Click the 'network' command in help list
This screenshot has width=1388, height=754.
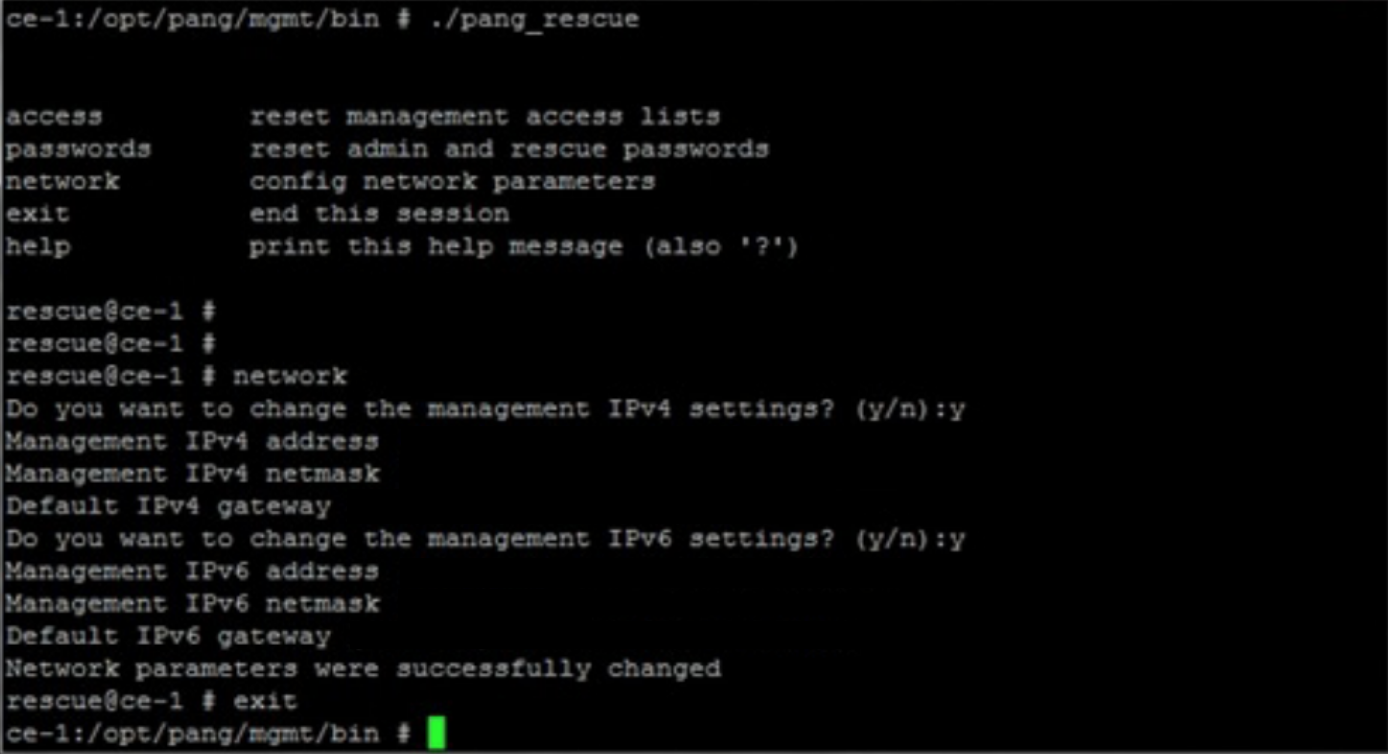click(62, 182)
